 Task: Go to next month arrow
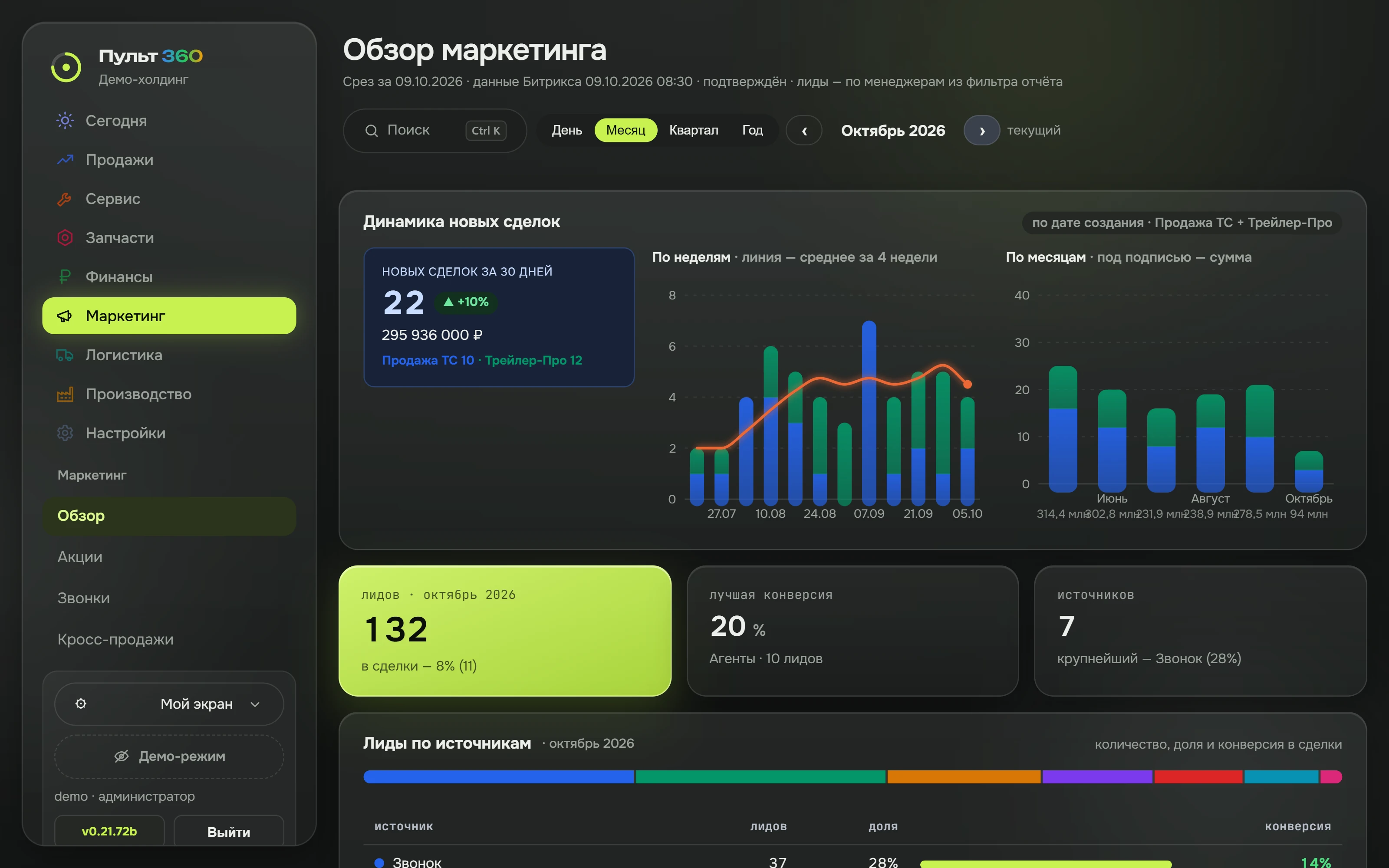click(x=982, y=130)
